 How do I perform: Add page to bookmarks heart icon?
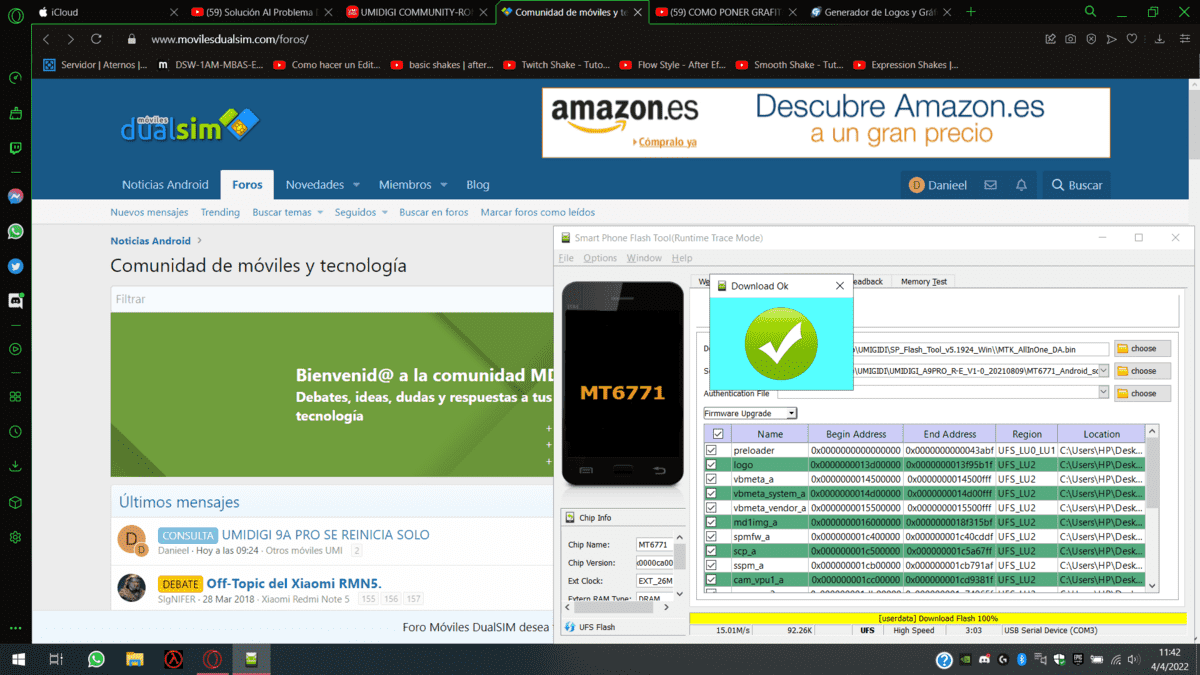click(x=1132, y=39)
